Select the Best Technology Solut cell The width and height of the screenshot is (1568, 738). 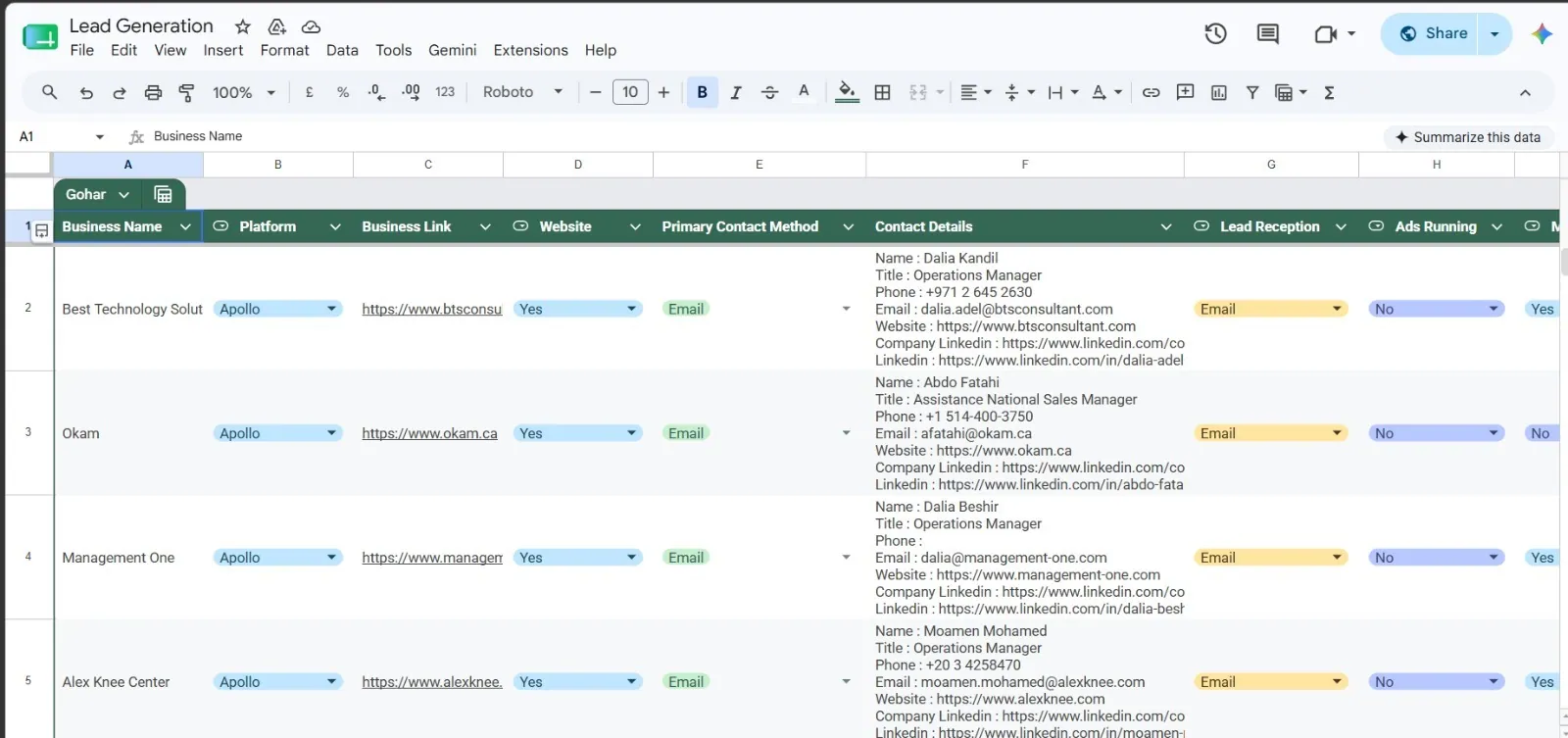pyautogui.click(x=128, y=309)
